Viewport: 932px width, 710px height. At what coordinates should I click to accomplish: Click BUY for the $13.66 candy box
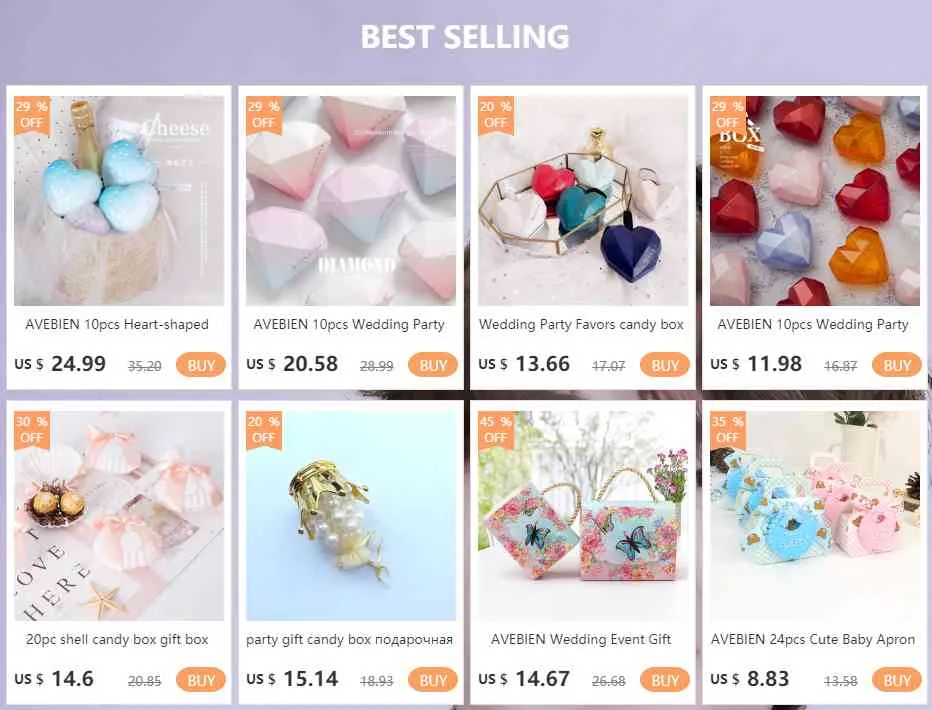[665, 365]
